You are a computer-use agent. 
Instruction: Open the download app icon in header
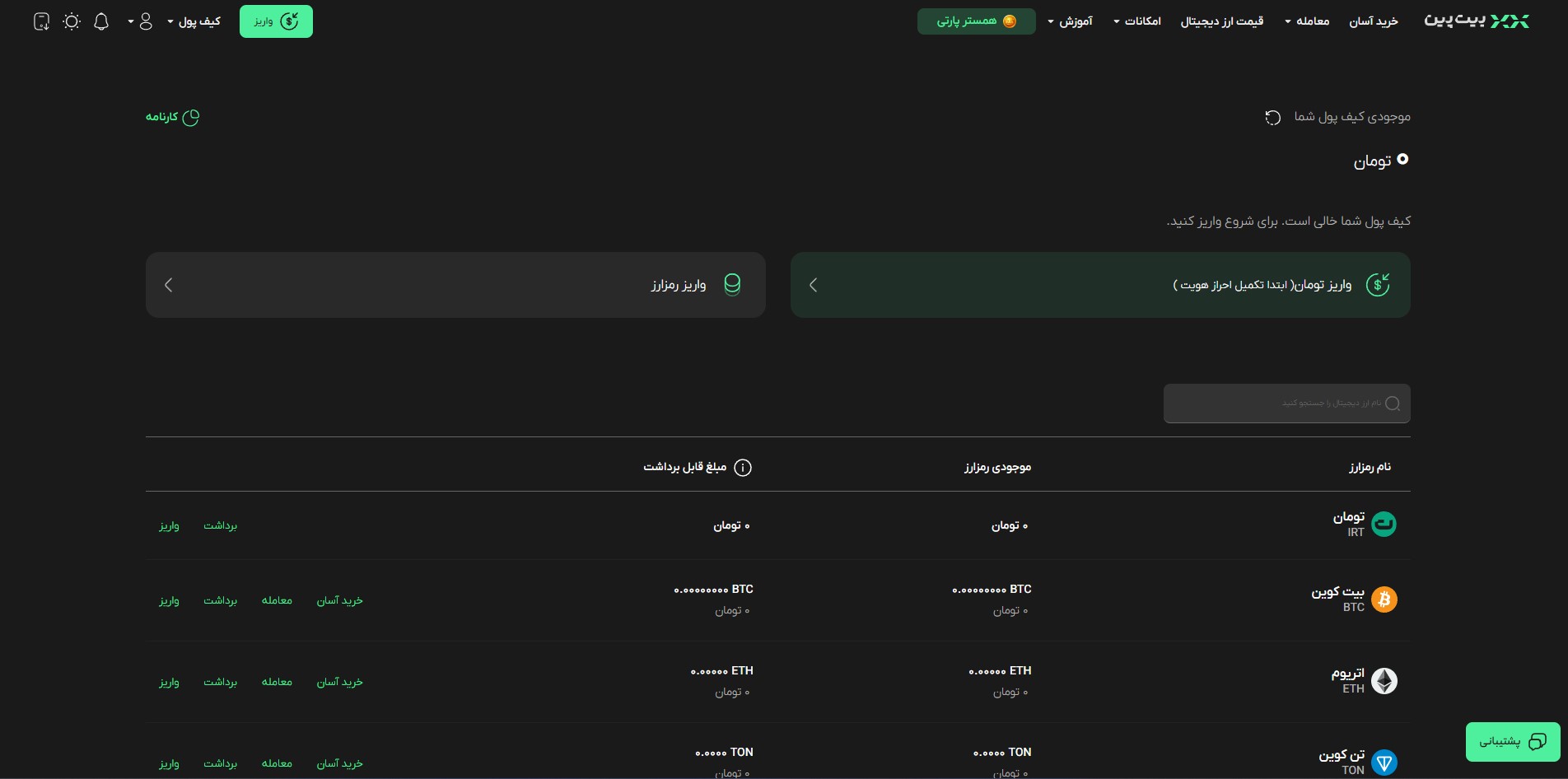[x=41, y=21]
